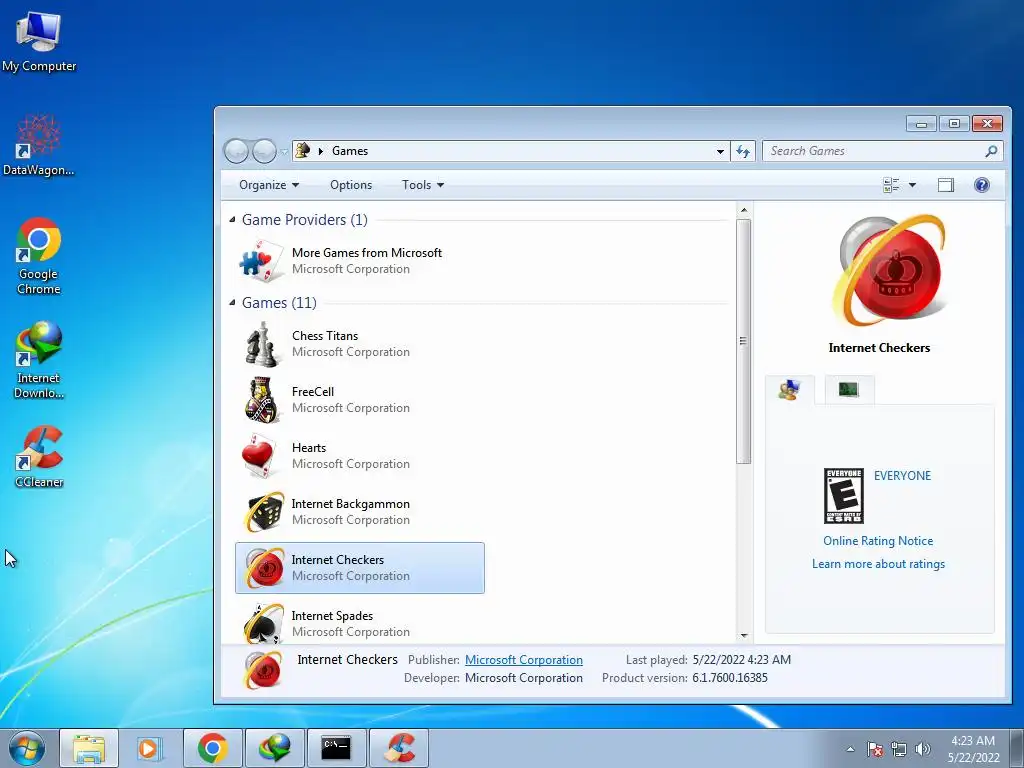Open the Organize dropdown menu
1024x768 pixels.
(x=268, y=185)
